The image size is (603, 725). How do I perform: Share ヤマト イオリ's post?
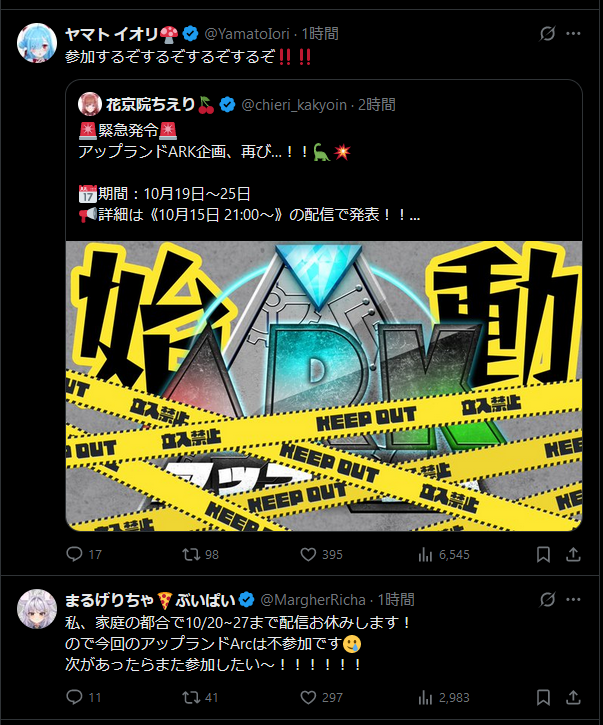(x=573, y=554)
